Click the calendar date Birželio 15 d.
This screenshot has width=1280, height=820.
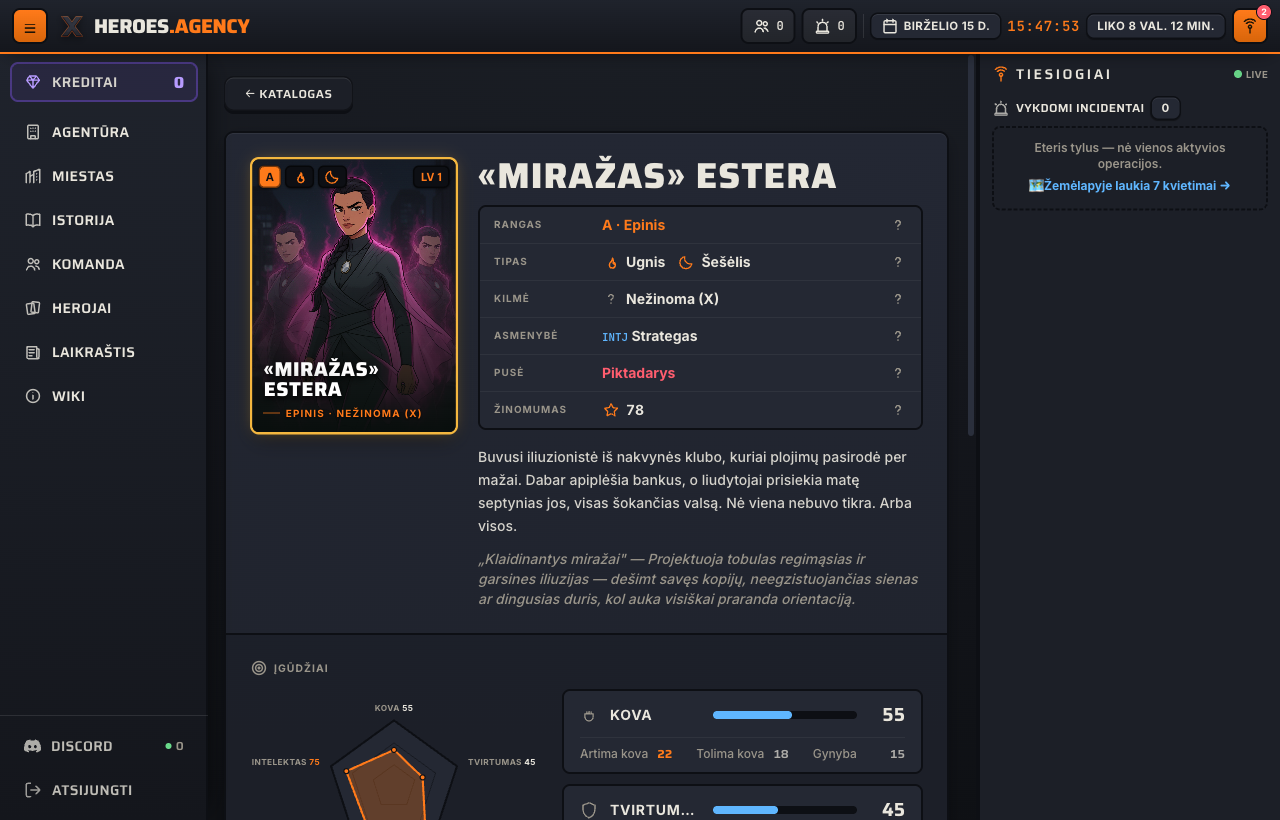pos(935,26)
